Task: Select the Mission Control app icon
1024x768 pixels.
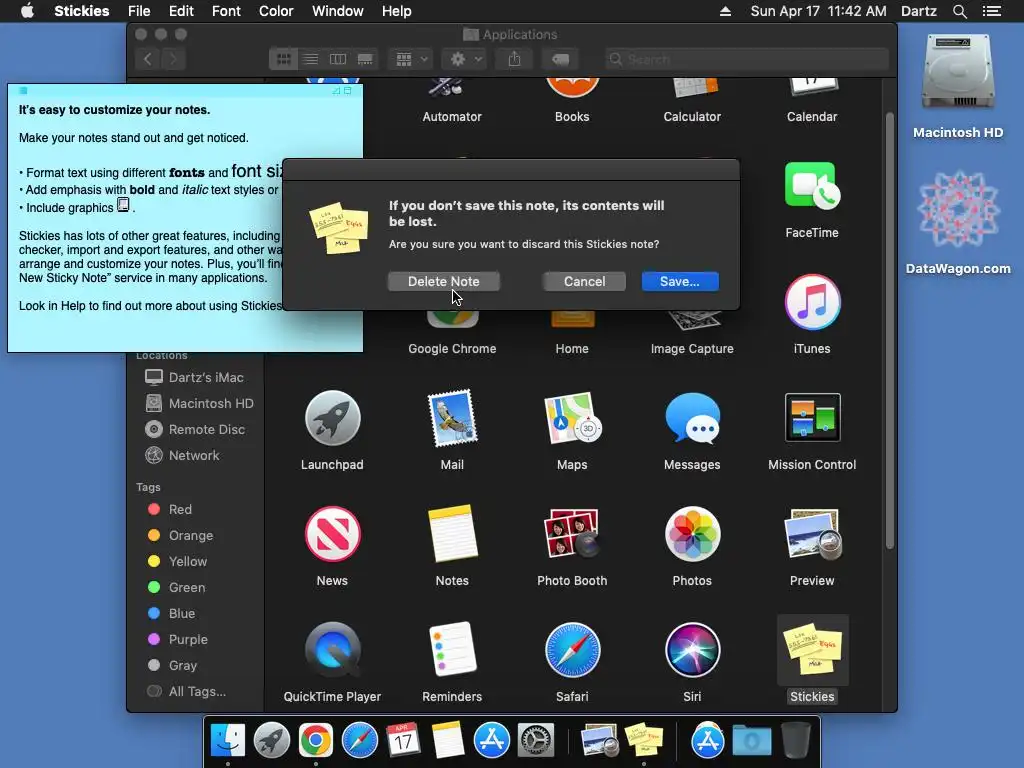Action: coord(812,418)
